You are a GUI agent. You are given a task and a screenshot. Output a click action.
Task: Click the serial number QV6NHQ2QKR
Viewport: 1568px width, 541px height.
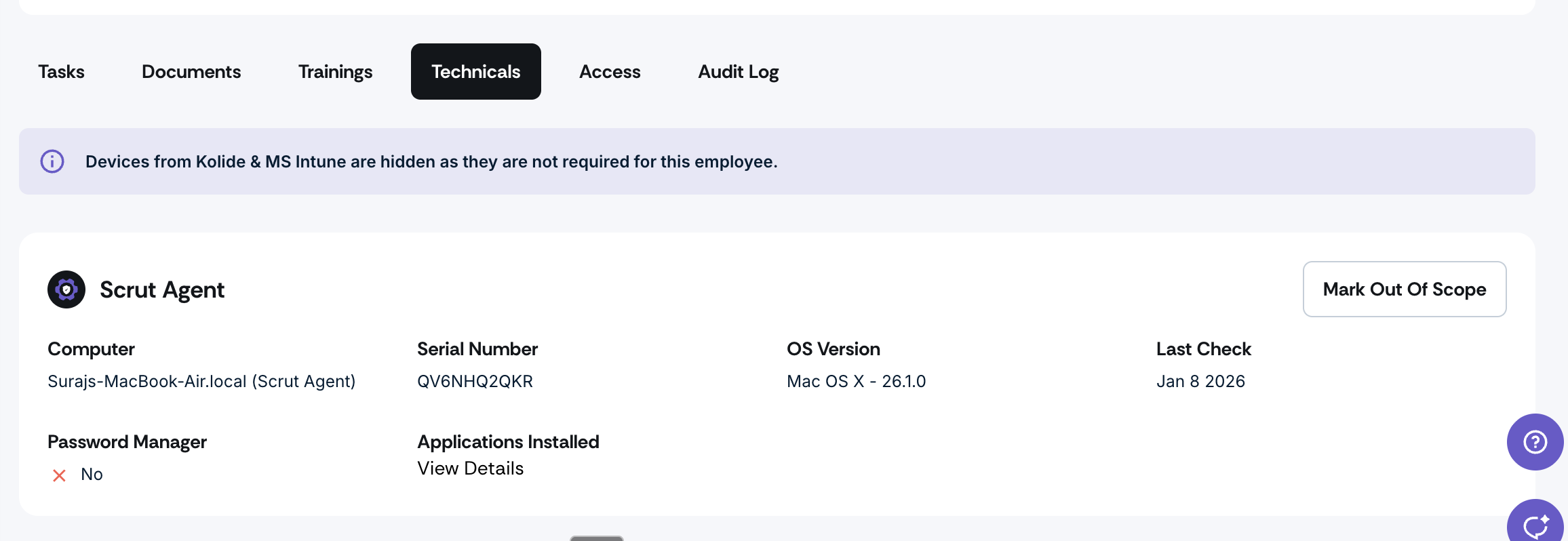click(475, 382)
